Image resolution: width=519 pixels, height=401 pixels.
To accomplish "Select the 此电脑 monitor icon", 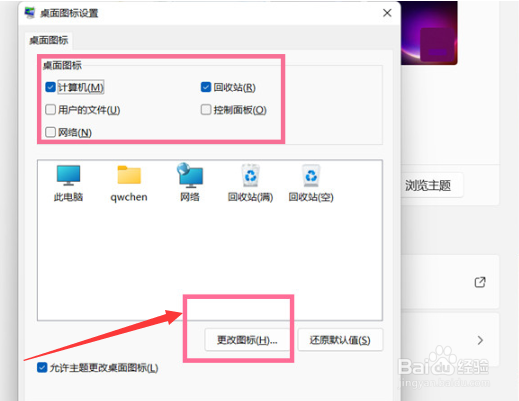I will point(68,175).
